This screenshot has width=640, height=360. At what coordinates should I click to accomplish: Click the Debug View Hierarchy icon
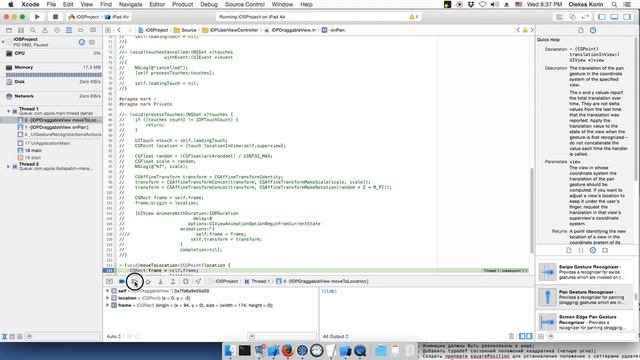pyautogui.click(x=186, y=282)
